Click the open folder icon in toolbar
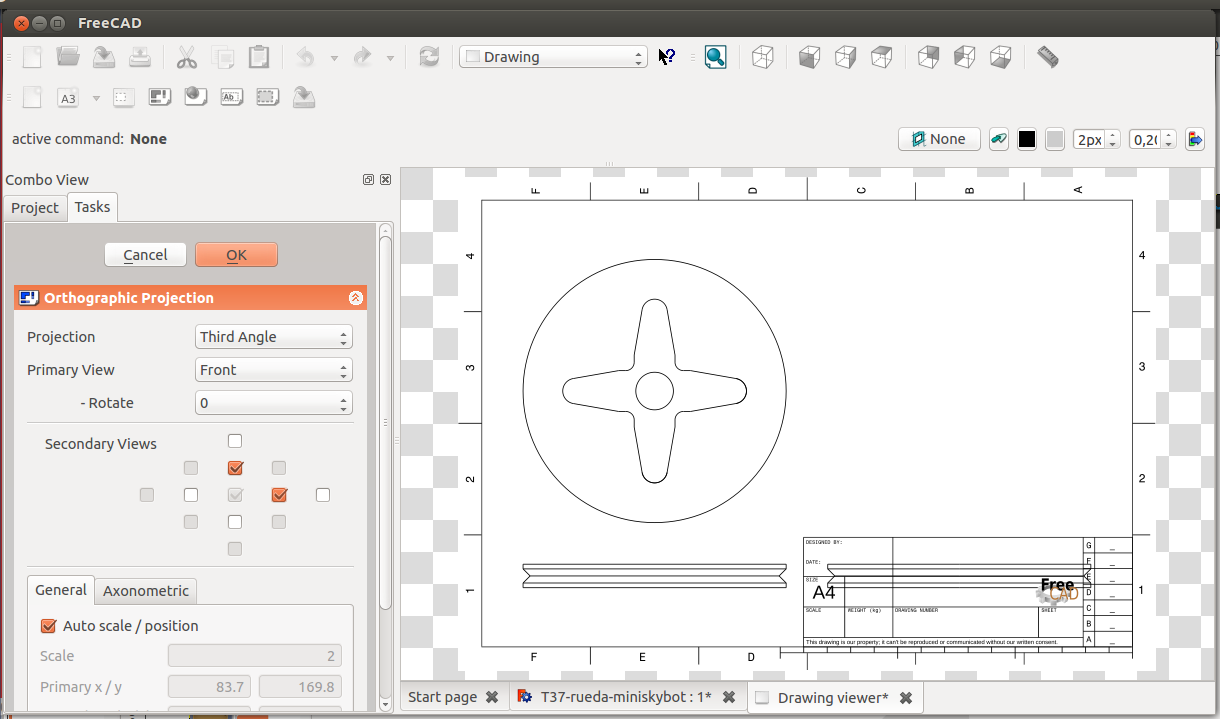Screen dimensions: 1220x719 (68, 57)
